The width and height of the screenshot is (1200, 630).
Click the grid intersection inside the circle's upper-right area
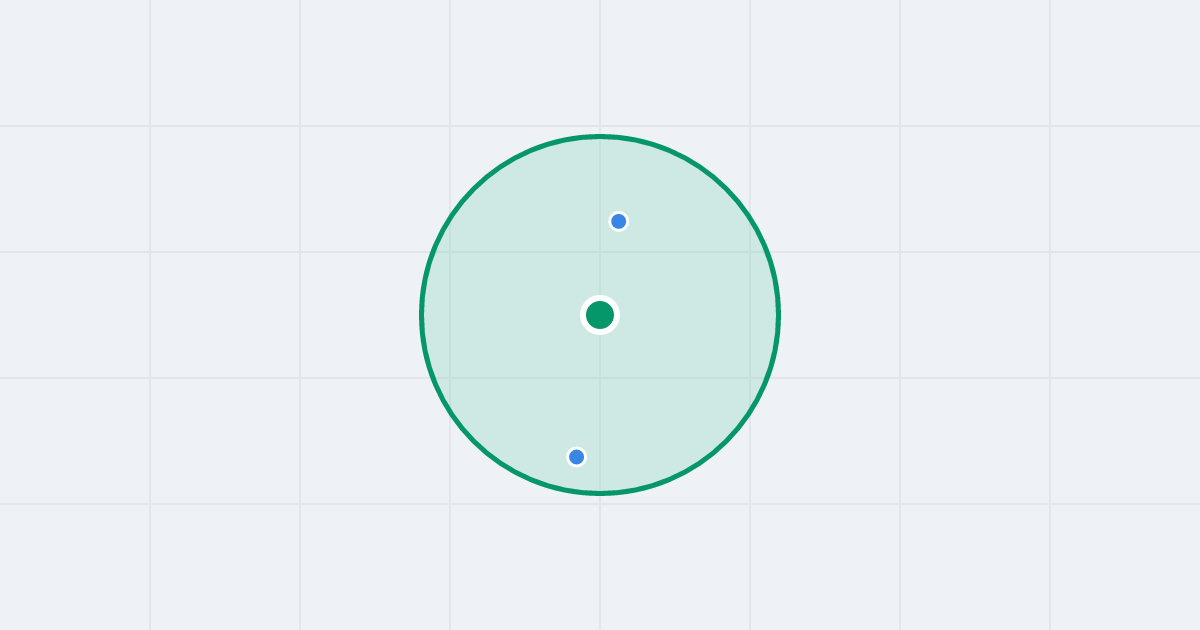tap(750, 252)
